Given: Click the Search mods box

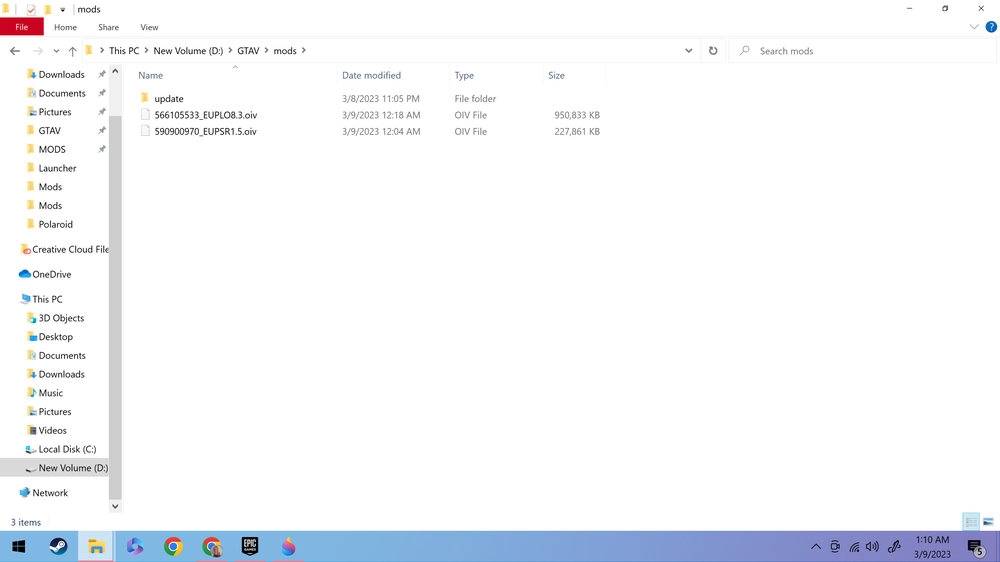Looking at the screenshot, I should pos(862,50).
